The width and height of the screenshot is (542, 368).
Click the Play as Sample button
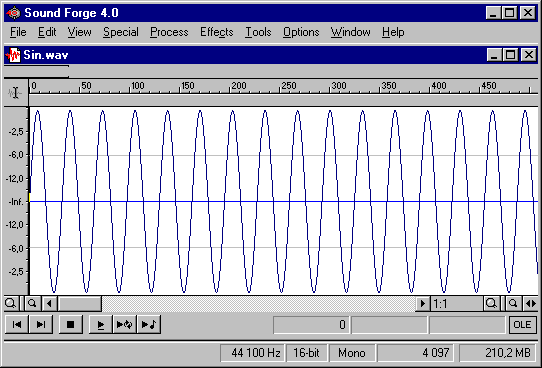(x=149, y=324)
